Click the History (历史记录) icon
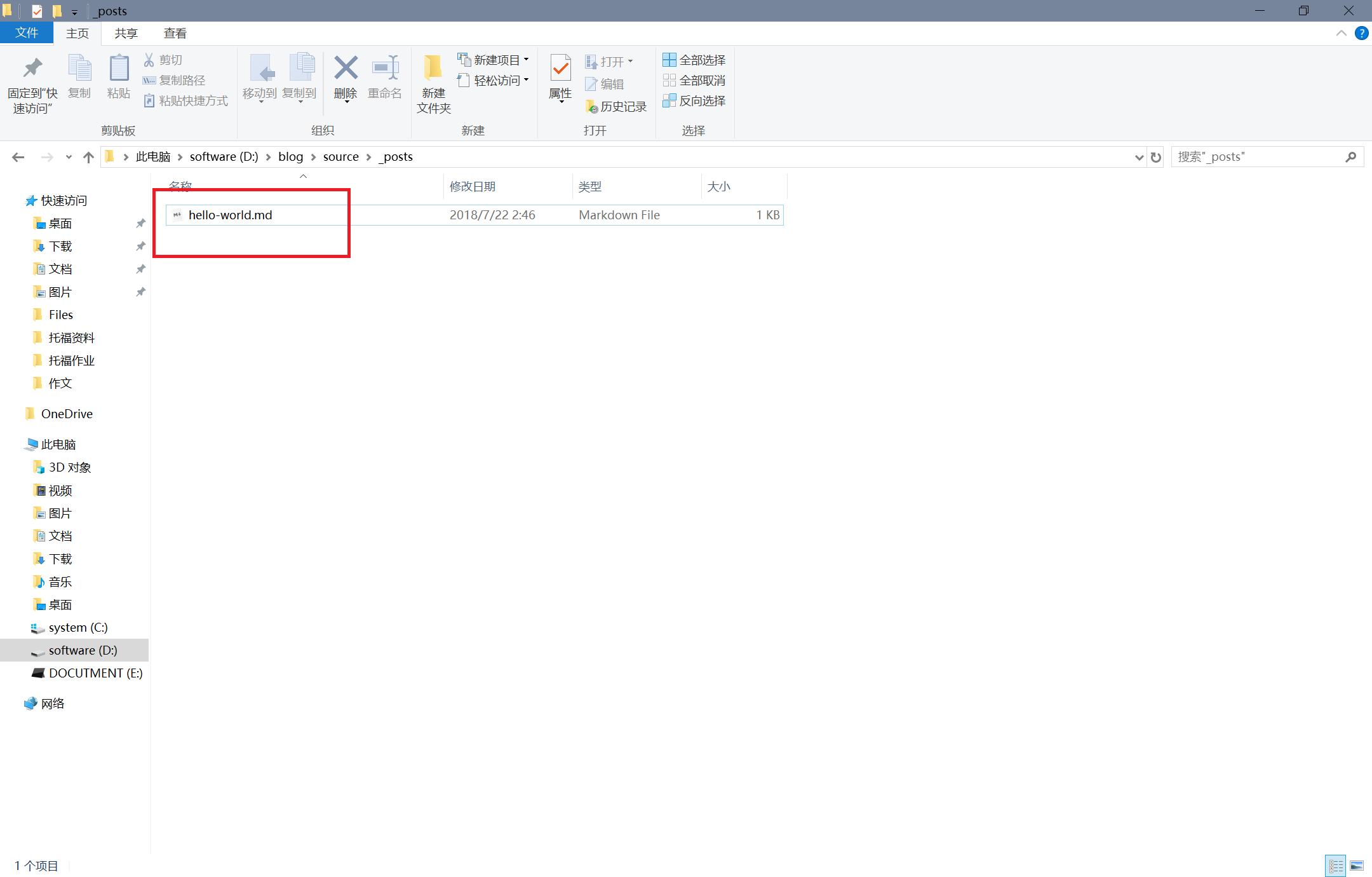1372x877 pixels. 591,107
